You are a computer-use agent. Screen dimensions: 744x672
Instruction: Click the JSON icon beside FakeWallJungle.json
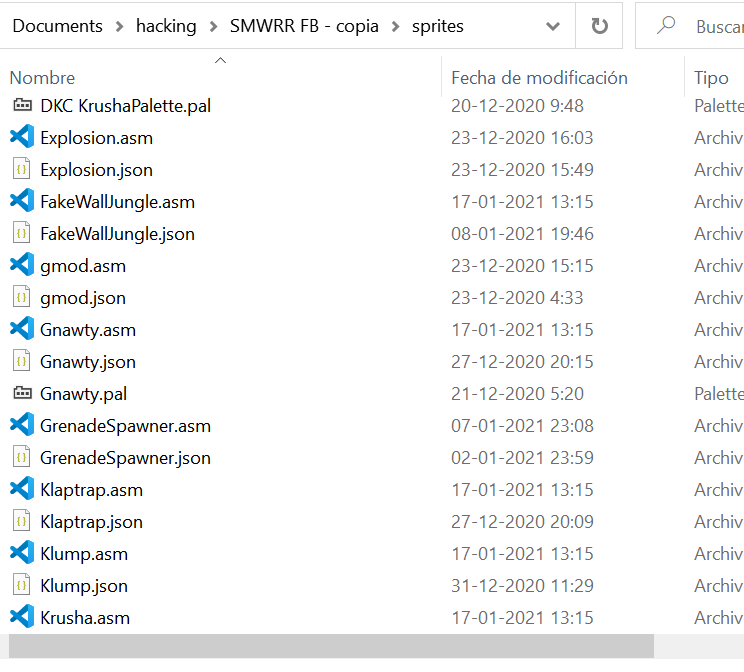point(21,233)
